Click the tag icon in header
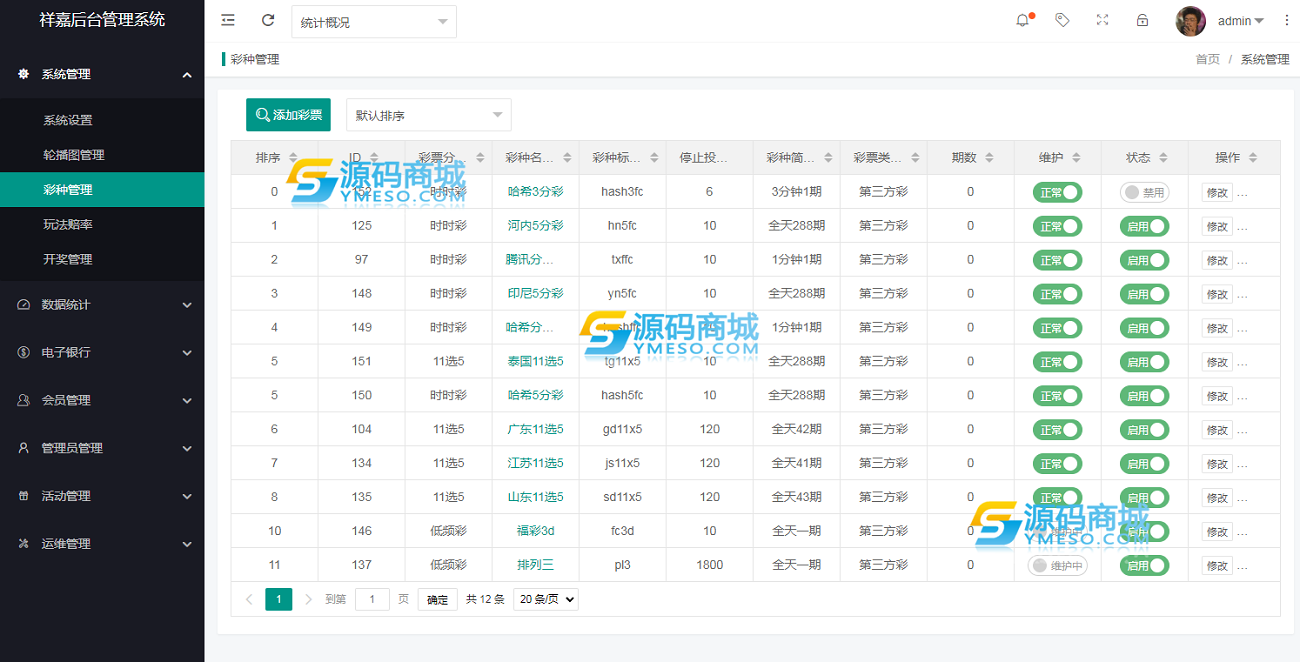This screenshot has width=1300, height=662. 1062,20
